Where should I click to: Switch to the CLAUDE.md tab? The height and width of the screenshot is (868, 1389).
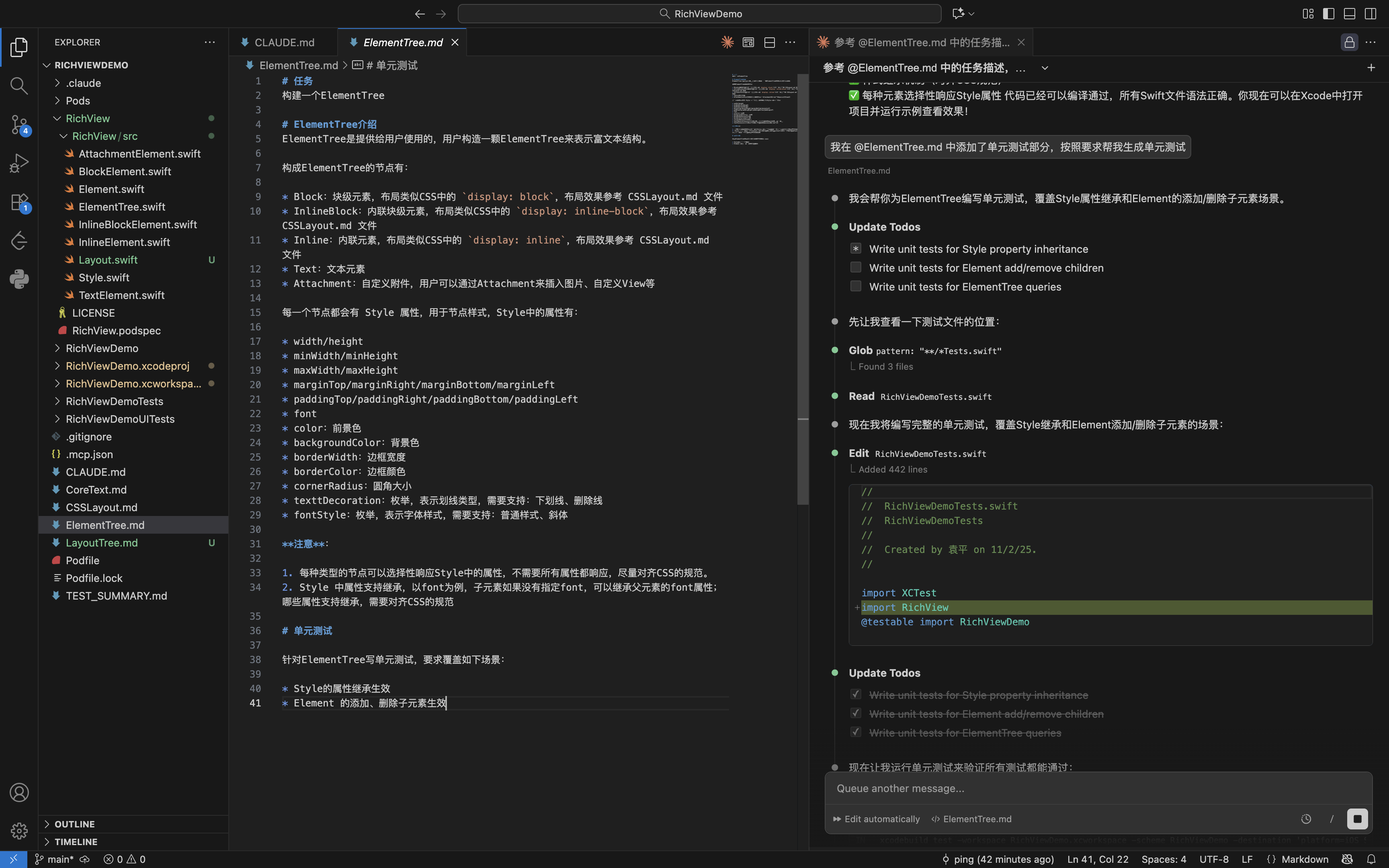(283, 43)
